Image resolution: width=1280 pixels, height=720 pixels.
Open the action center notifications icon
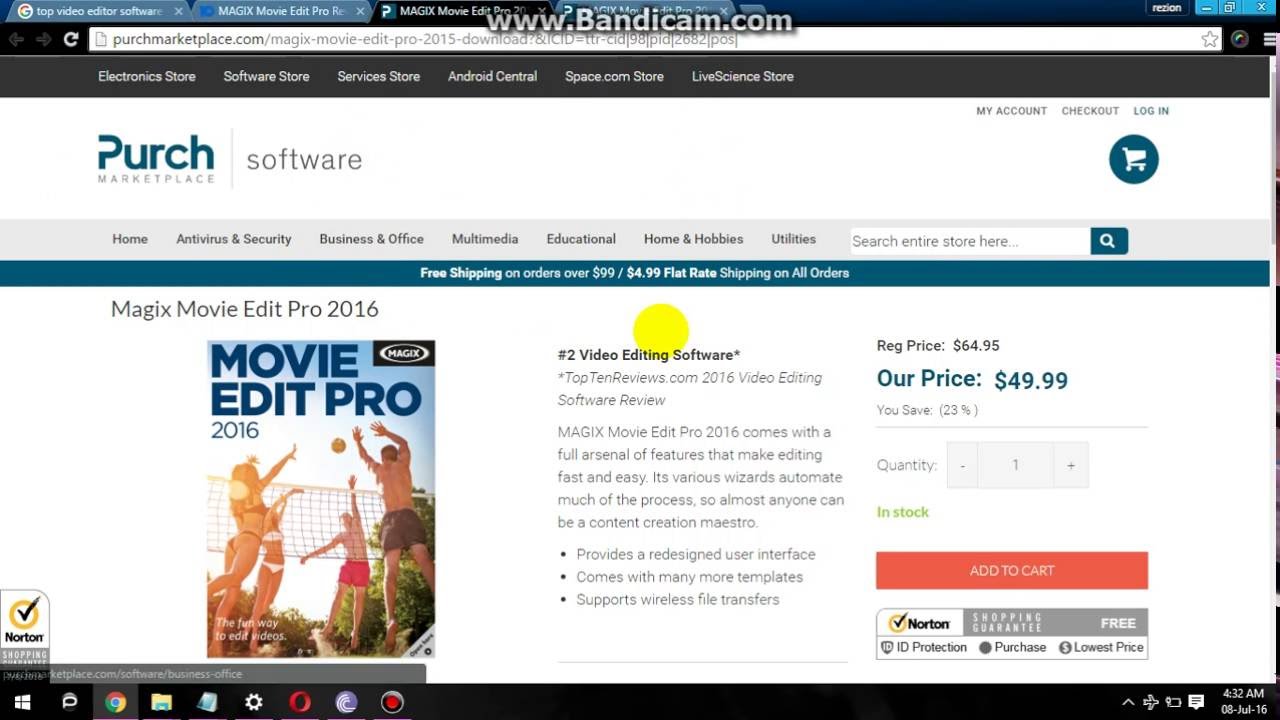[1195, 702]
